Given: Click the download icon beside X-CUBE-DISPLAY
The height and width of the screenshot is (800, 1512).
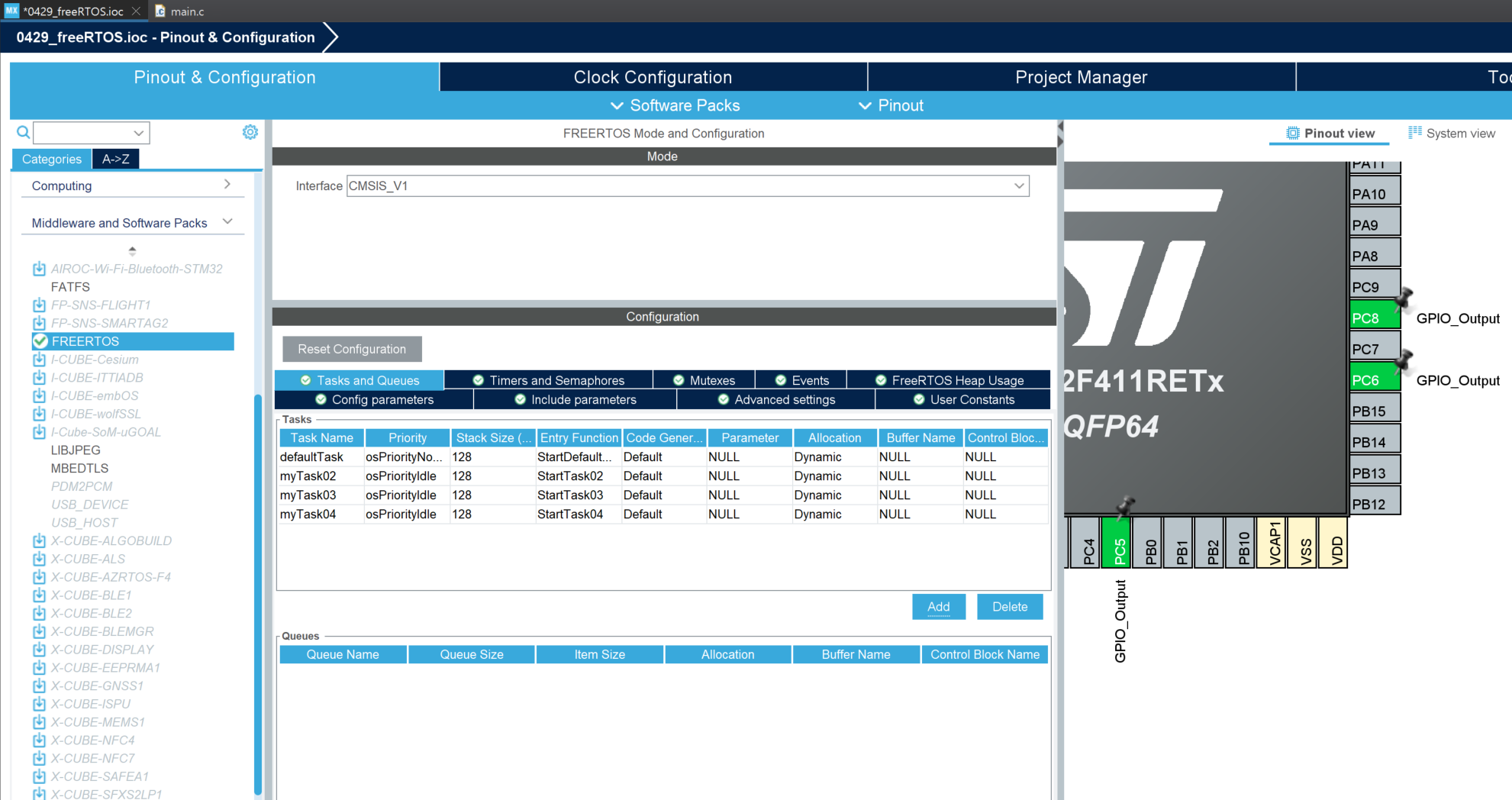Looking at the screenshot, I should [x=39, y=650].
